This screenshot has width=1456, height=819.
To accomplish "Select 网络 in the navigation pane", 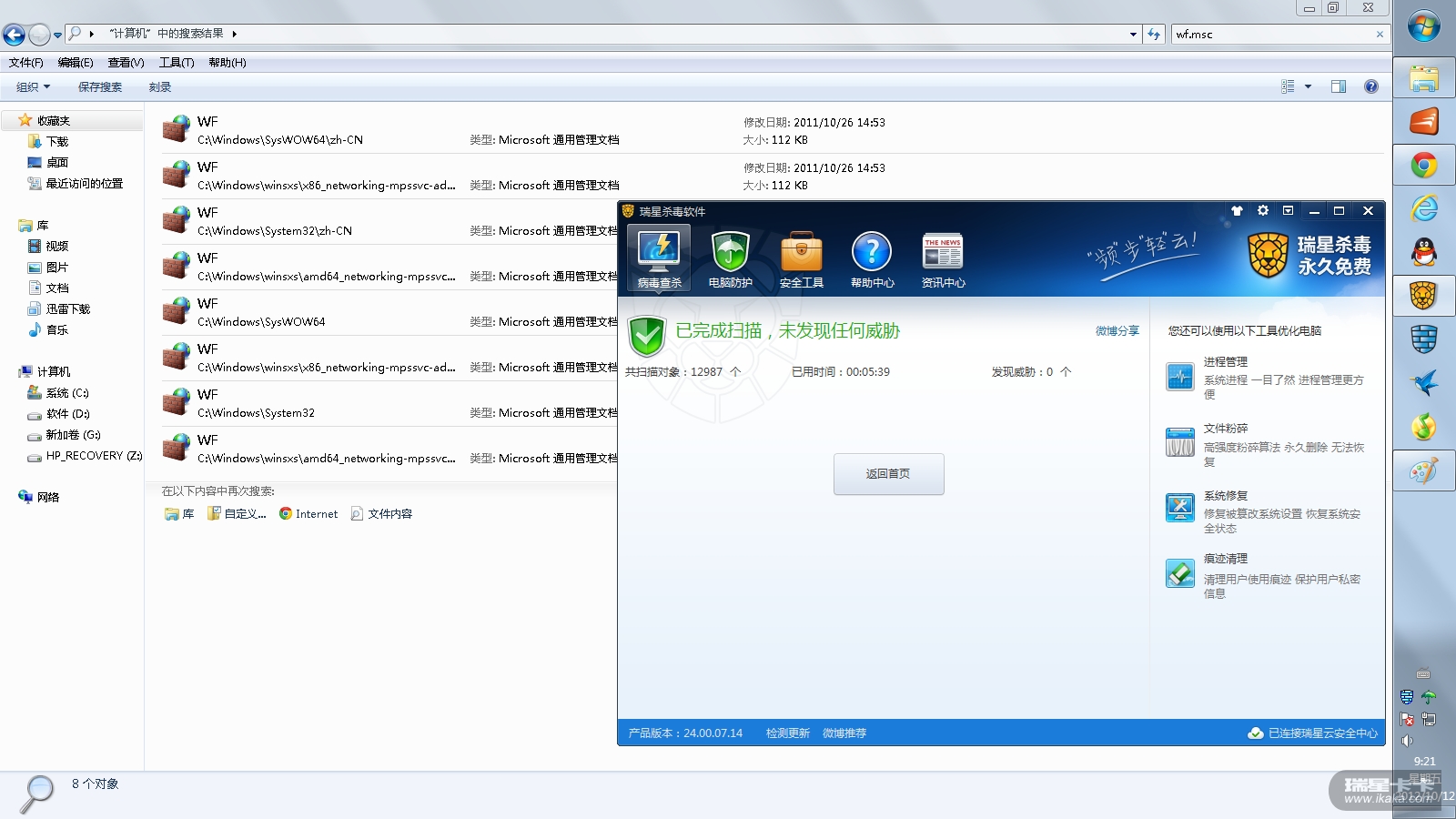I will [39, 498].
